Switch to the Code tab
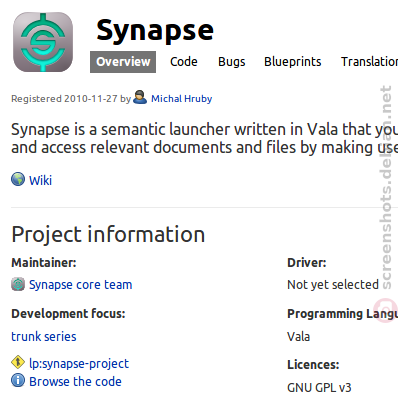 coord(184,62)
